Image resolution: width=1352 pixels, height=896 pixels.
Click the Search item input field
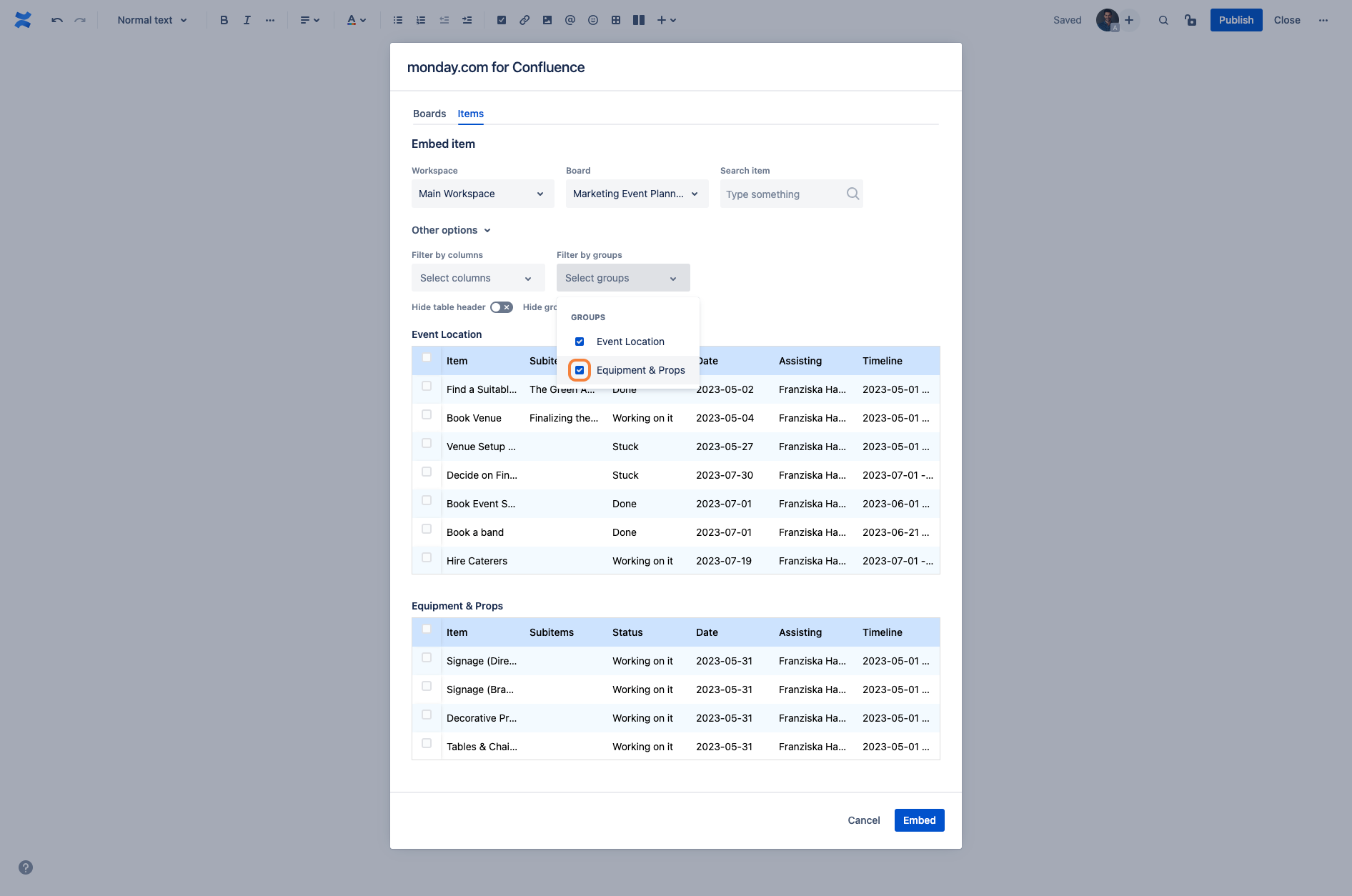(782, 194)
